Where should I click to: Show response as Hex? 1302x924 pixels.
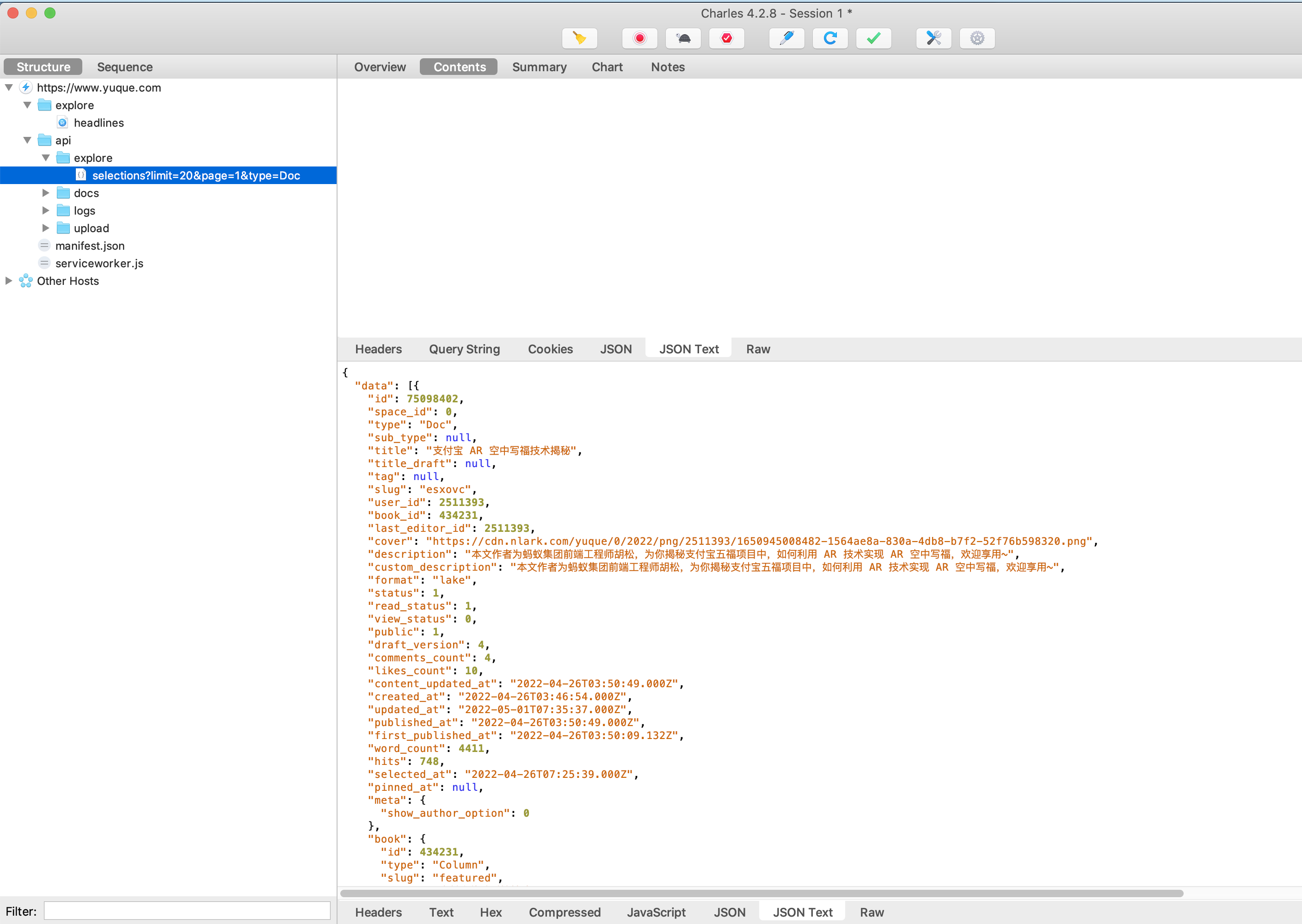(490, 912)
